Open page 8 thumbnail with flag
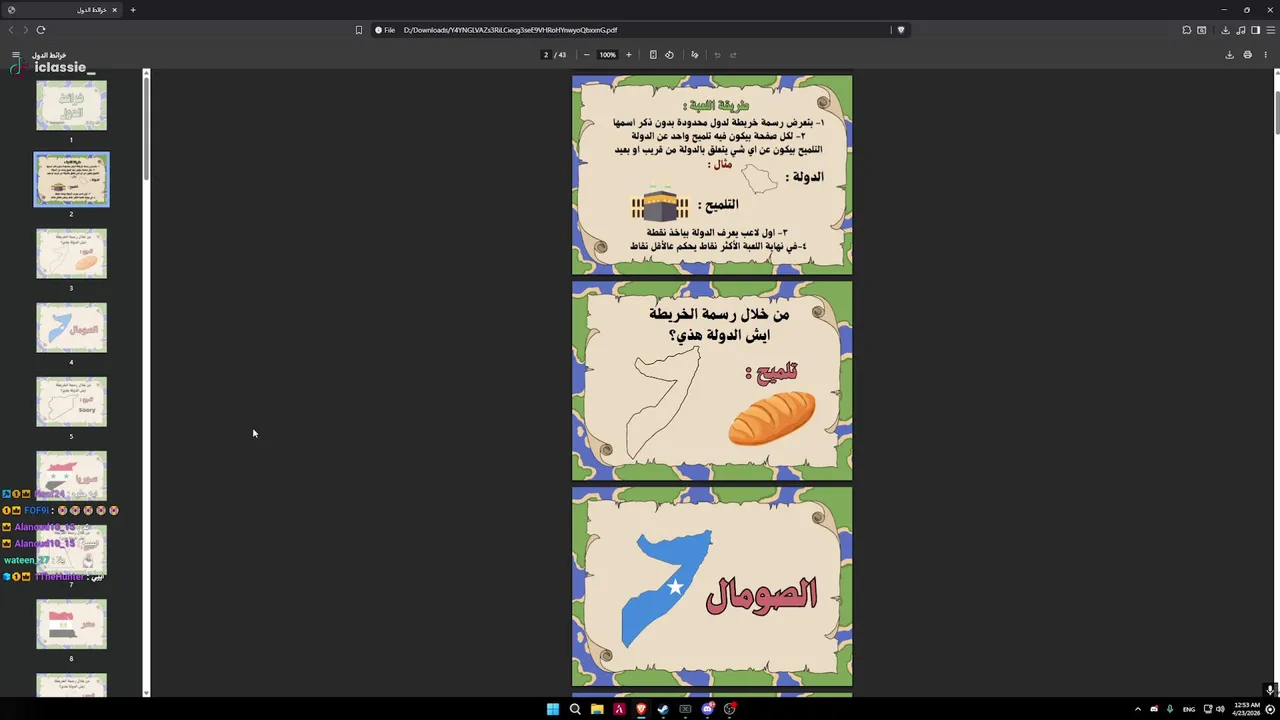 (71, 623)
